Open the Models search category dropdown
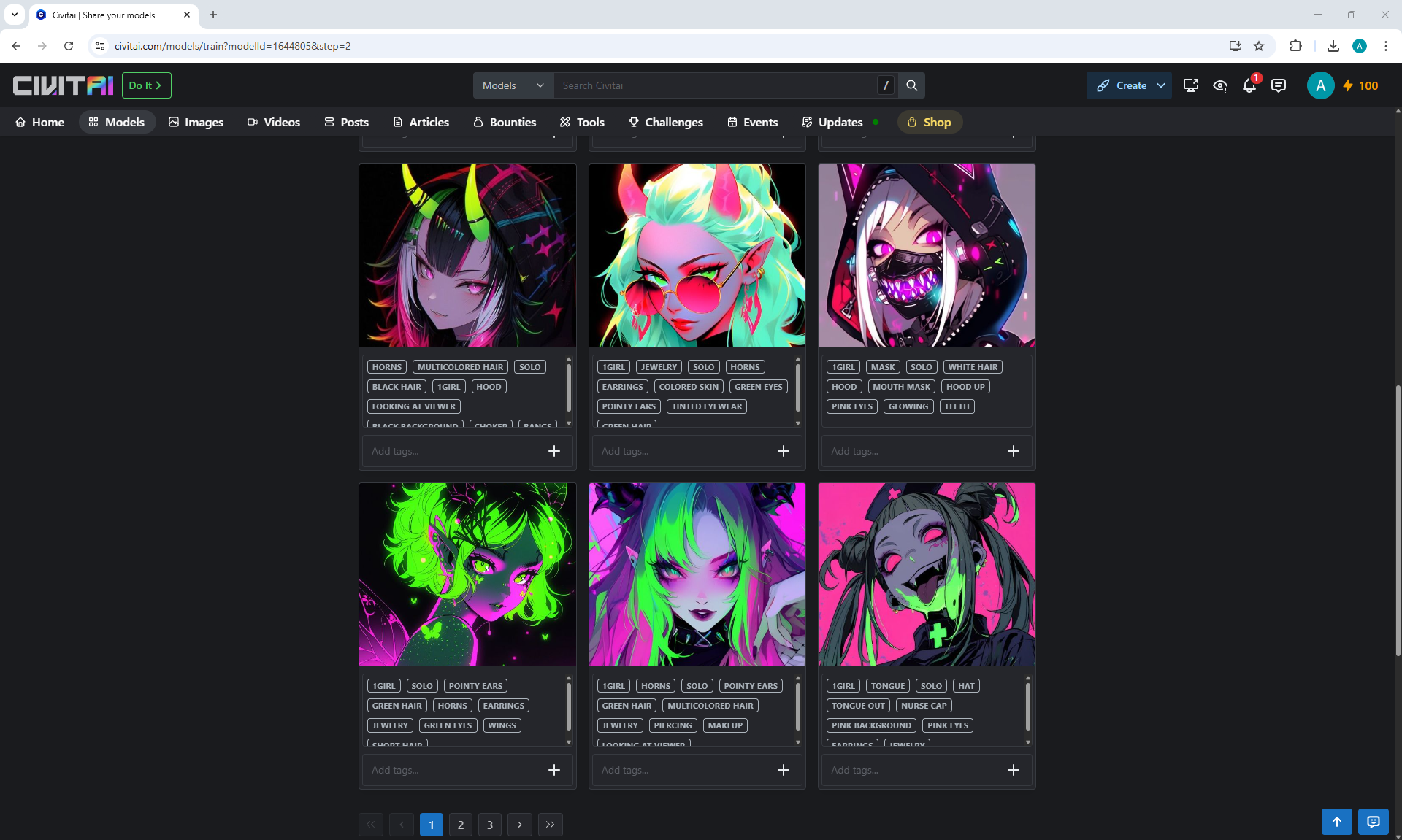This screenshot has width=1402, height=840. pyautogui.click(x=513, y=85)
